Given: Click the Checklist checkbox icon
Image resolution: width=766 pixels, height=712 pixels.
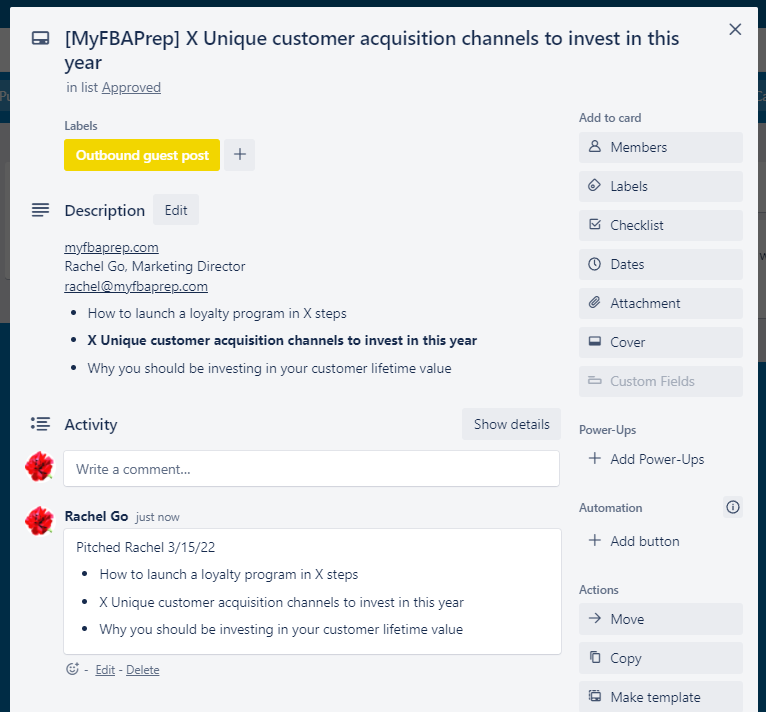Looking at the screenshot, I should click(x=595, y=225).
